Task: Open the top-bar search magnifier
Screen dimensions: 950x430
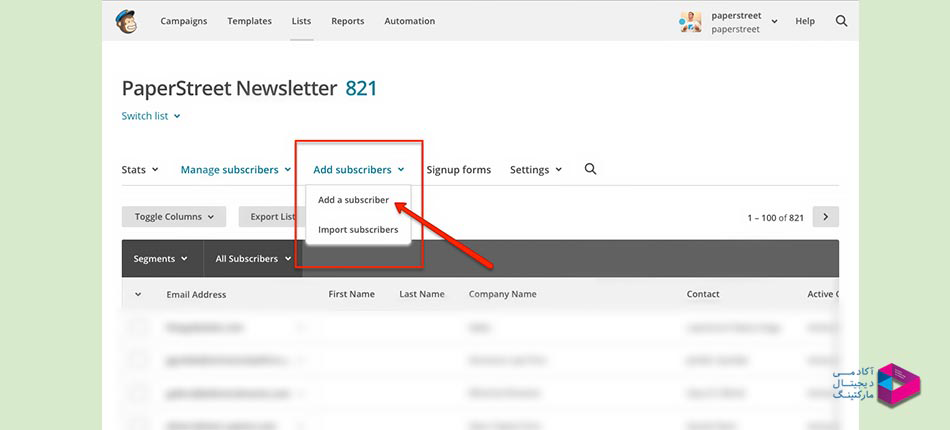Action: pos(841,21)
